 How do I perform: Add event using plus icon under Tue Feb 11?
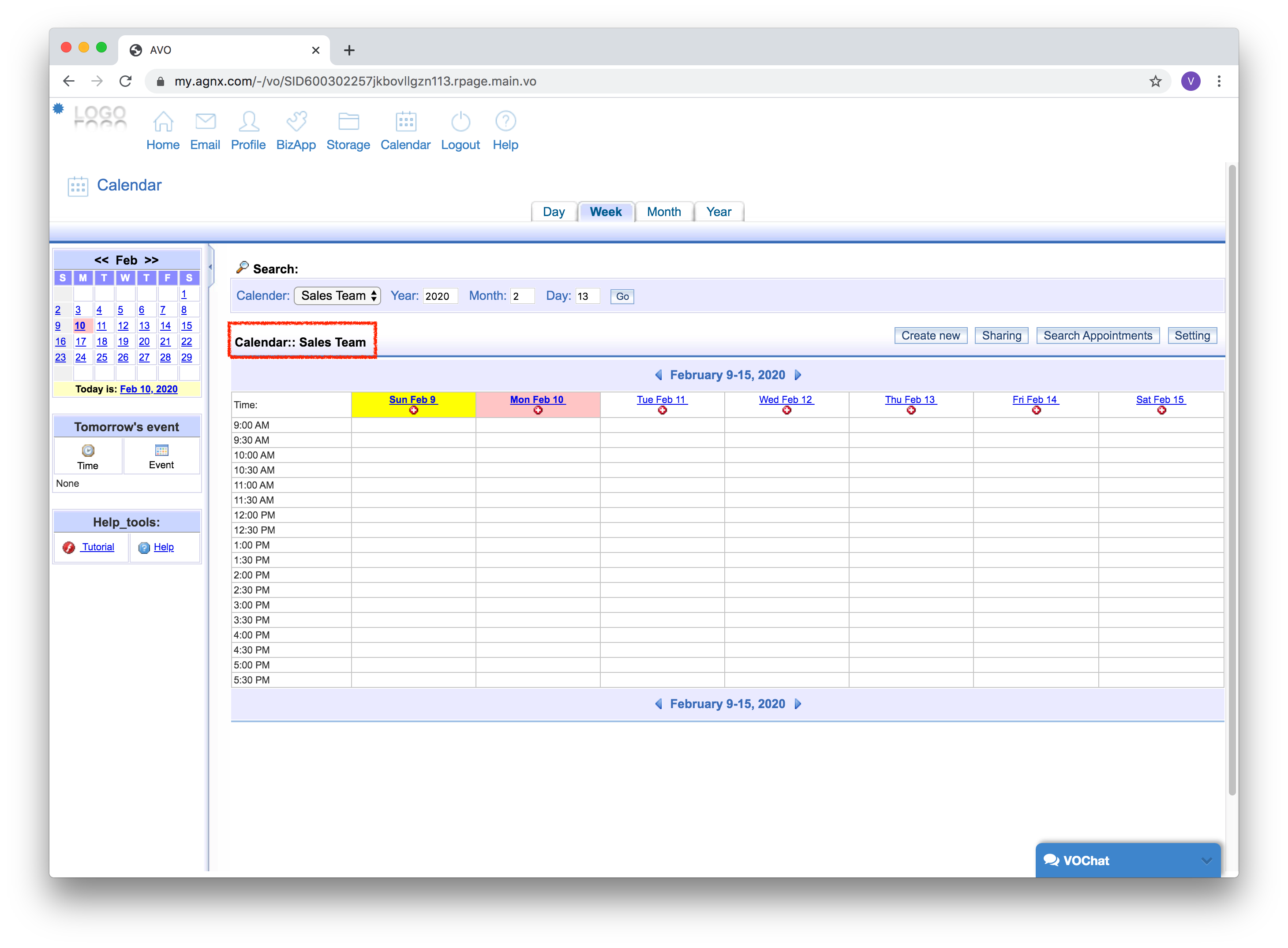(663, 411)
